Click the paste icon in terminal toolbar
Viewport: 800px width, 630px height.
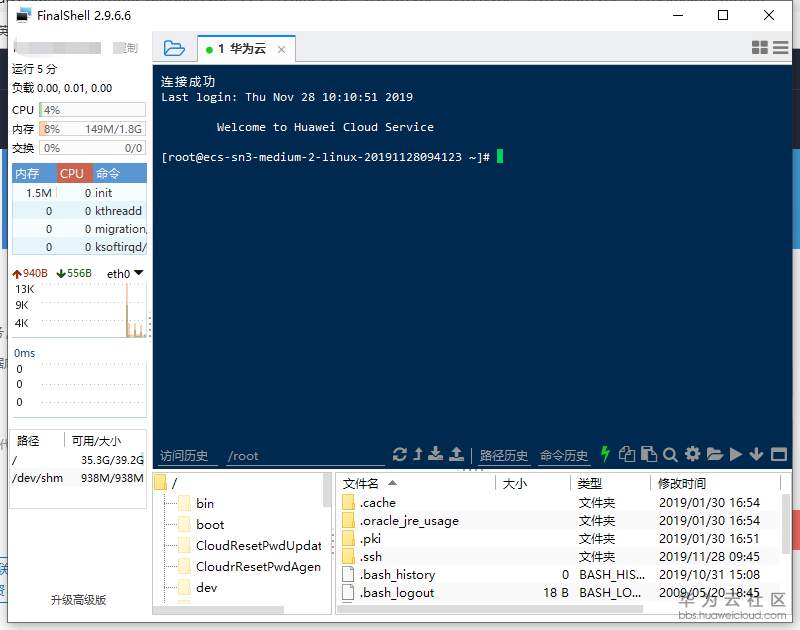(648, 454)
